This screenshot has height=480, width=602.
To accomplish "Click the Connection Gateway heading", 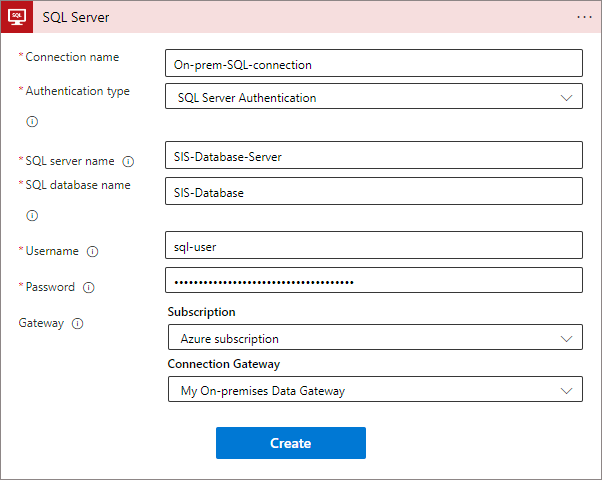I will click(224, 364).
